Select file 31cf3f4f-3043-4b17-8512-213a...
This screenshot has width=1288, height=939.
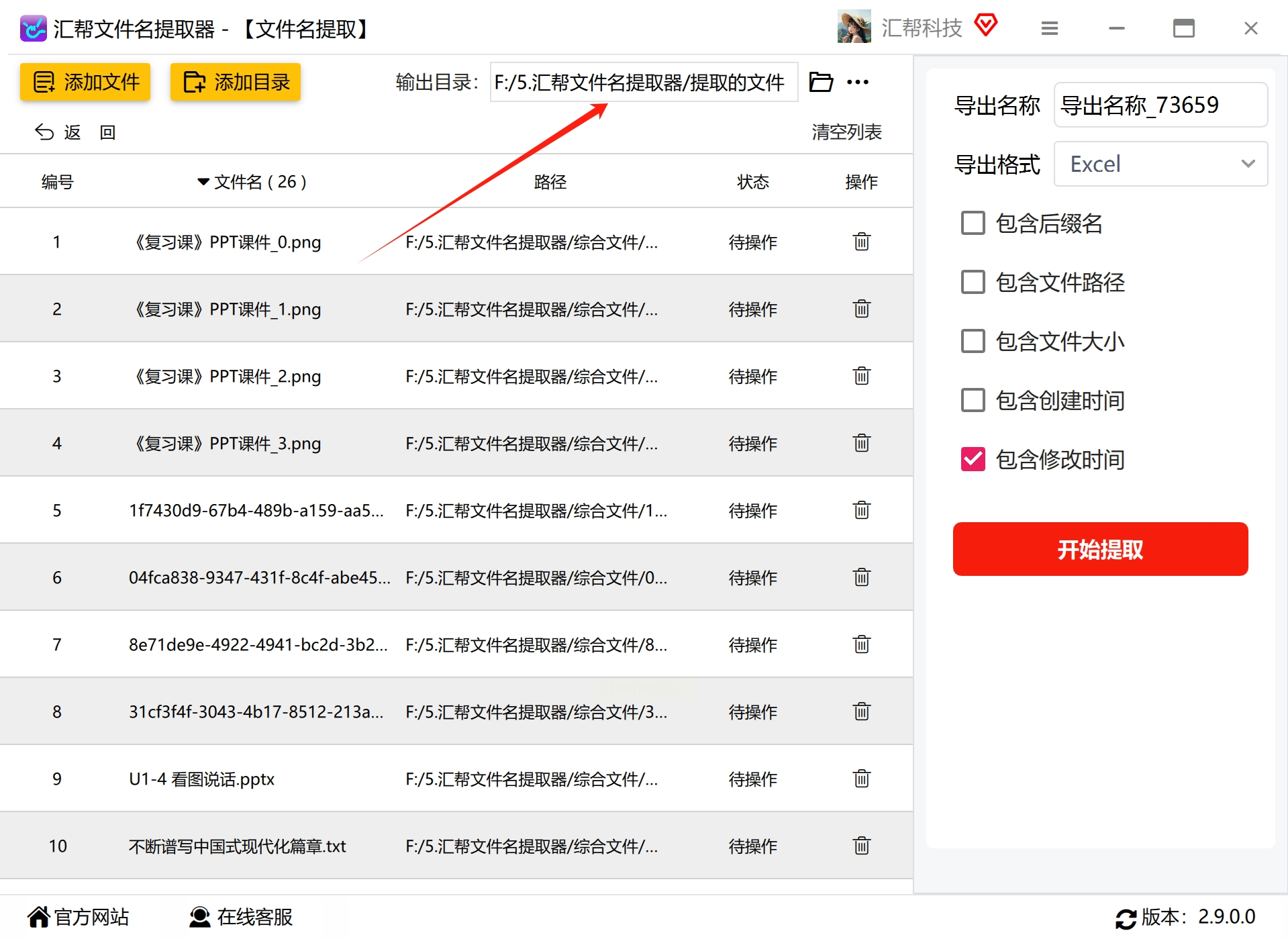point(256,711)
